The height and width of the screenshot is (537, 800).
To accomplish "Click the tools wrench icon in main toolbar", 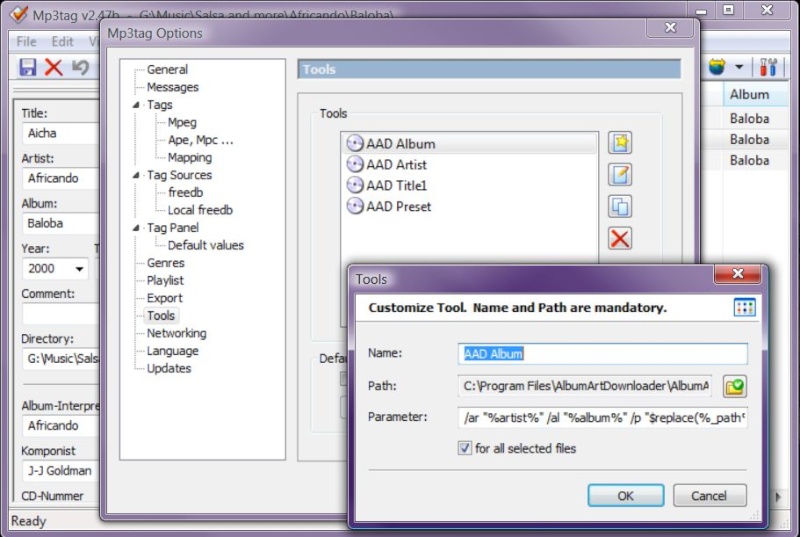I will coord(768,67).
